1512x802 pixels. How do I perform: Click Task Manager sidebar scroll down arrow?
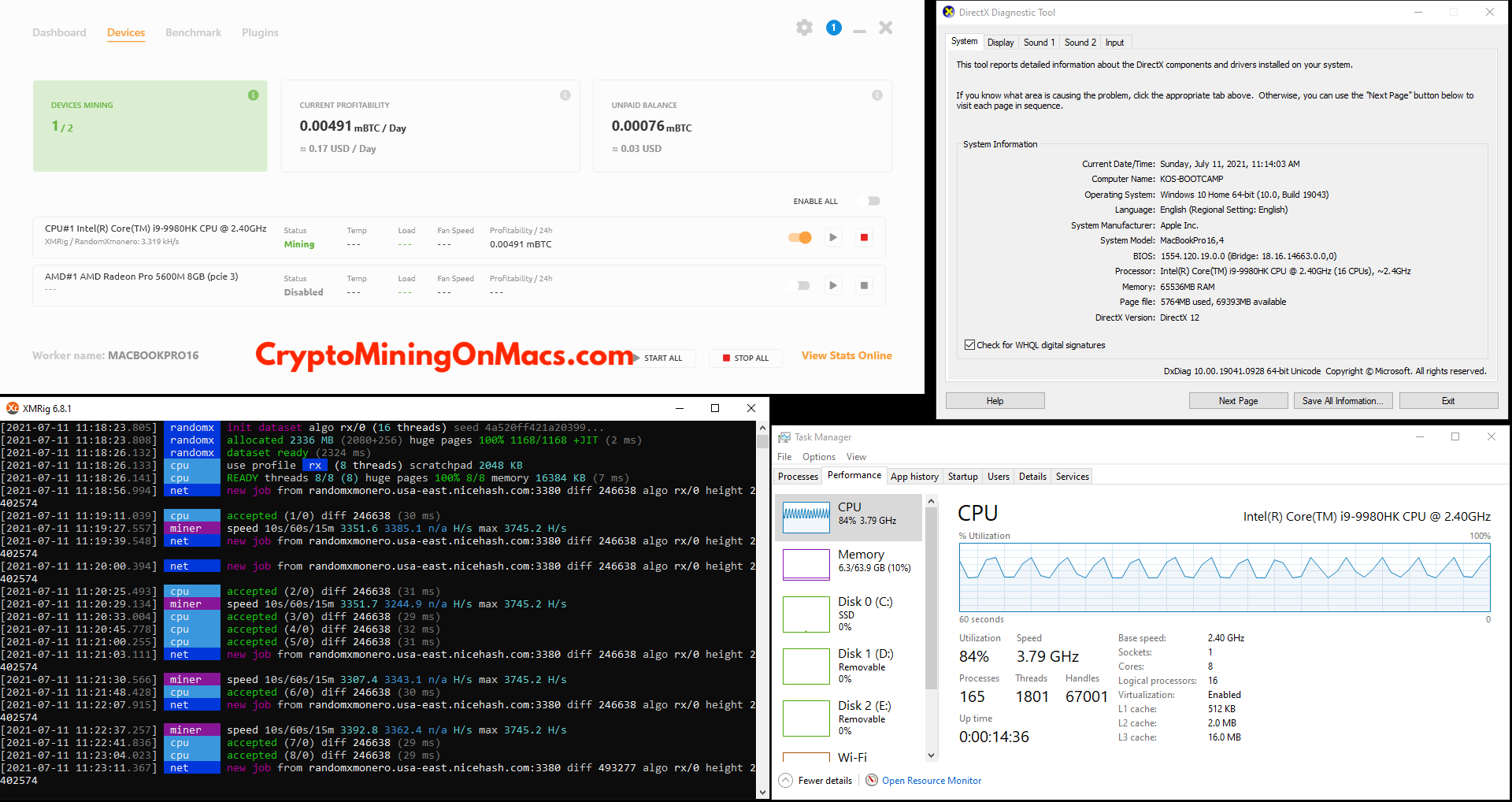pyautogui.click(x=932, y=756)
